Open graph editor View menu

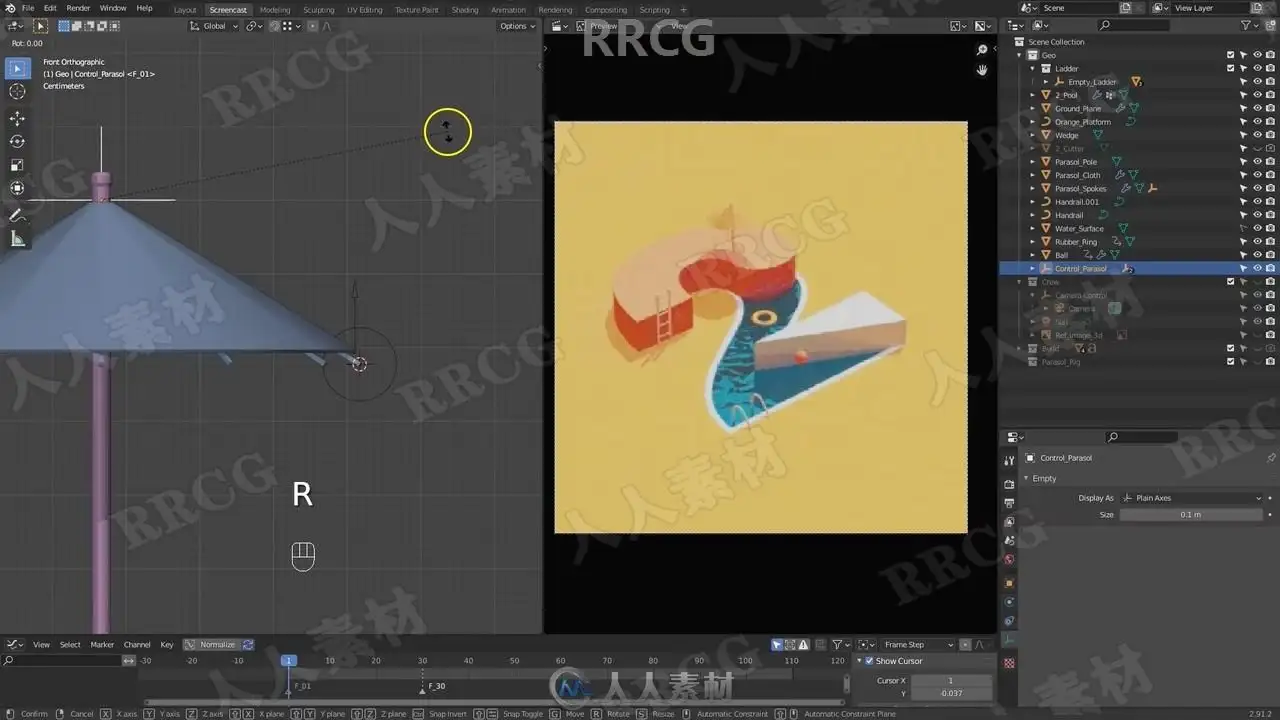41,645
